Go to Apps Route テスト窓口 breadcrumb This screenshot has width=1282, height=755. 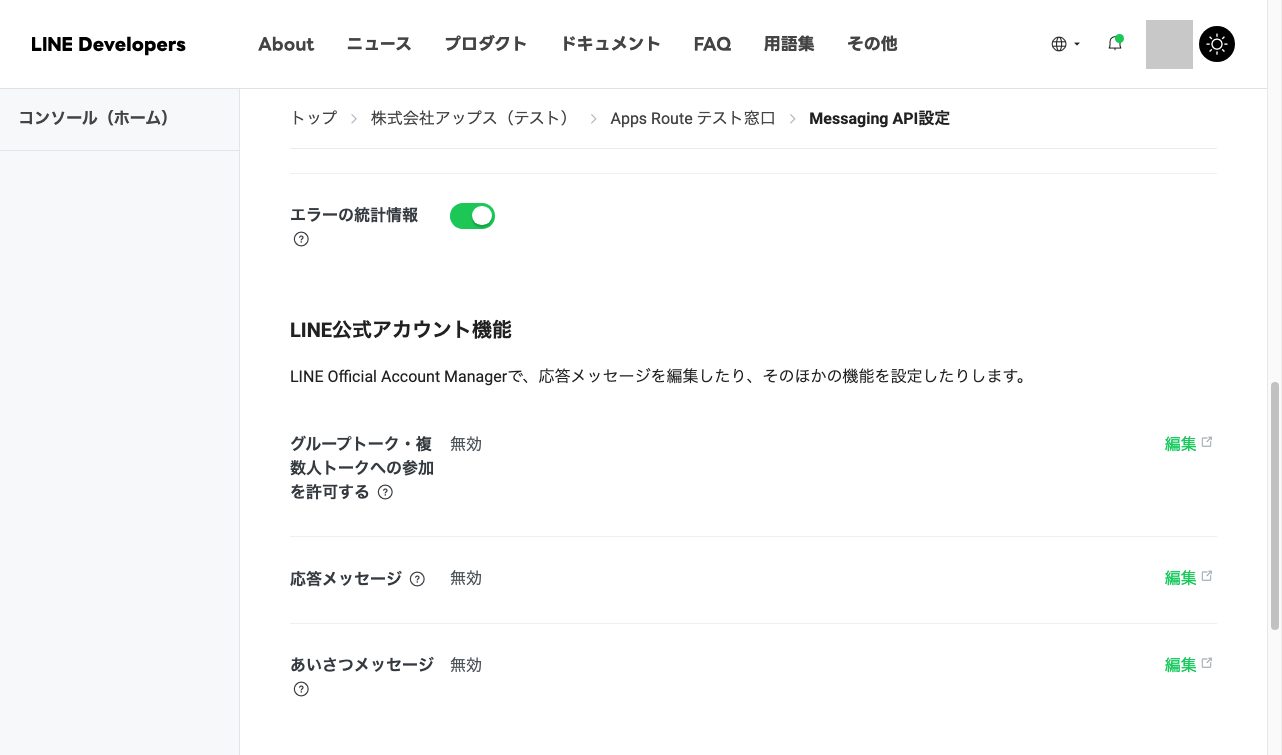point(693,118)
